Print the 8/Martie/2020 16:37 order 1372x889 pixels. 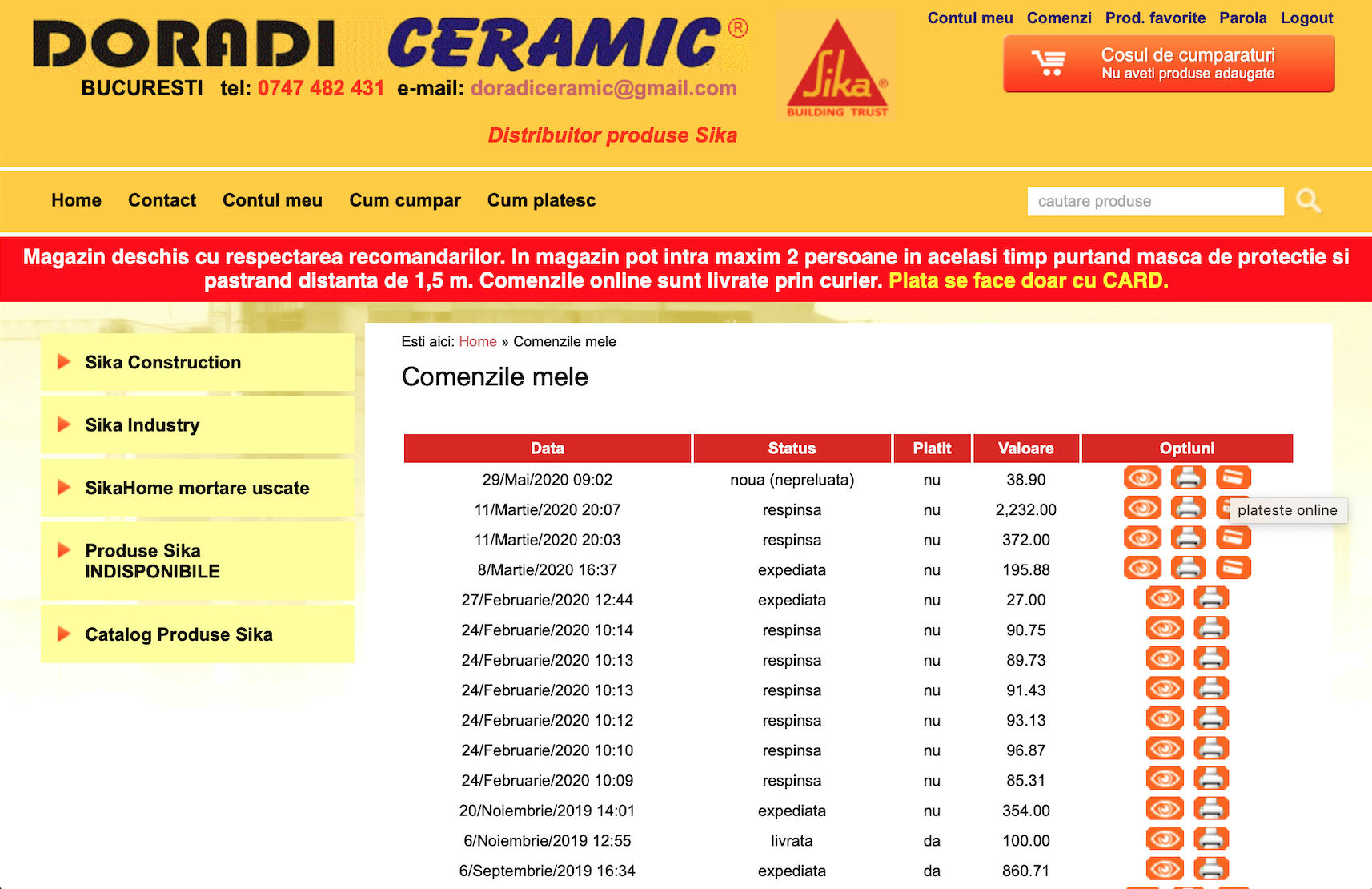point(1189,568)
